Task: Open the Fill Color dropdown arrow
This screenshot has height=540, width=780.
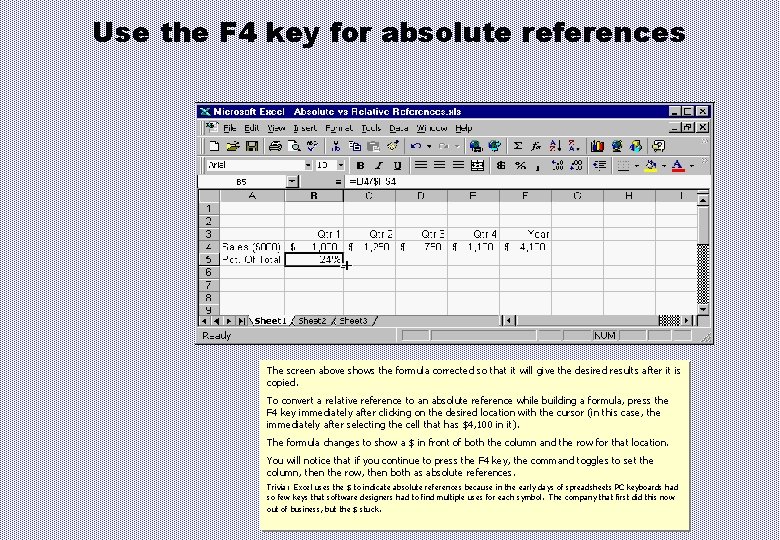Action: click(x=664, y=166)
